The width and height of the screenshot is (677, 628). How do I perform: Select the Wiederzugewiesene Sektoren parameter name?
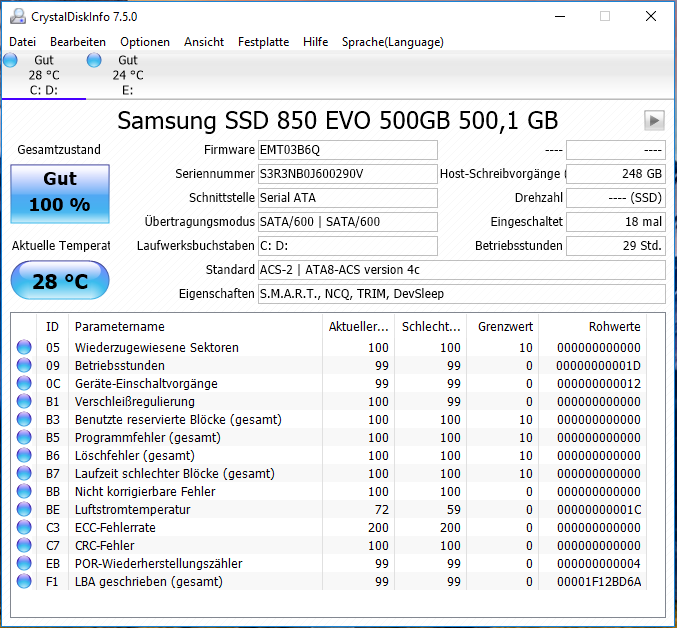click(x=157, y=347)
